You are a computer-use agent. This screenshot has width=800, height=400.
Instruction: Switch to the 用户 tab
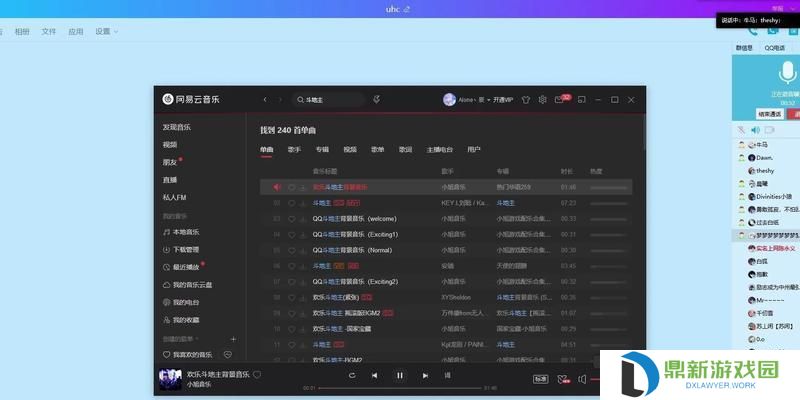pos(474,149)
